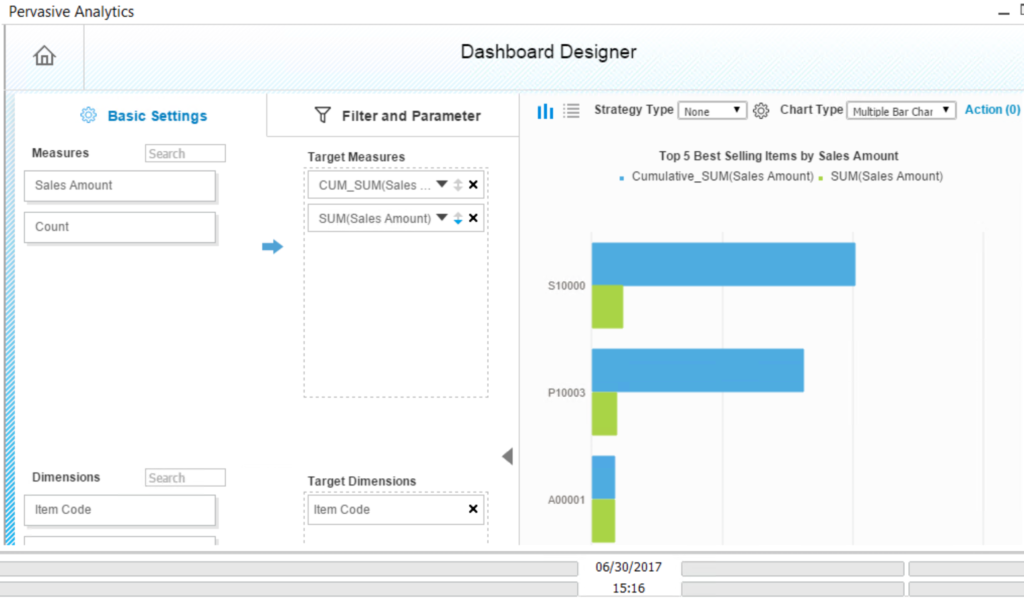Switch to chart view with the bar chart icon
The image size is (1024, 598).
pos(544,110)
